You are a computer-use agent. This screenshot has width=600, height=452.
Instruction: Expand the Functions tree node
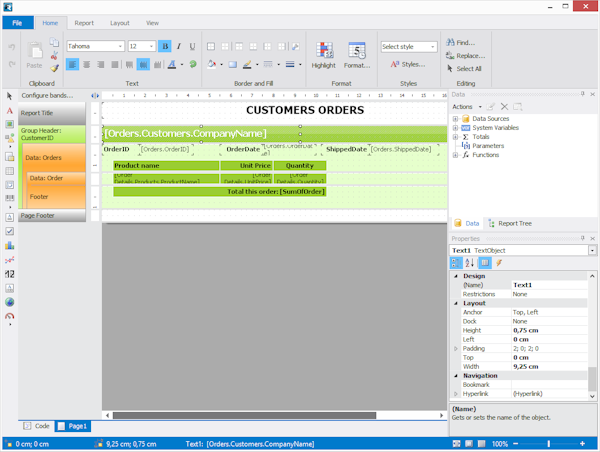[x=455, y=155]
